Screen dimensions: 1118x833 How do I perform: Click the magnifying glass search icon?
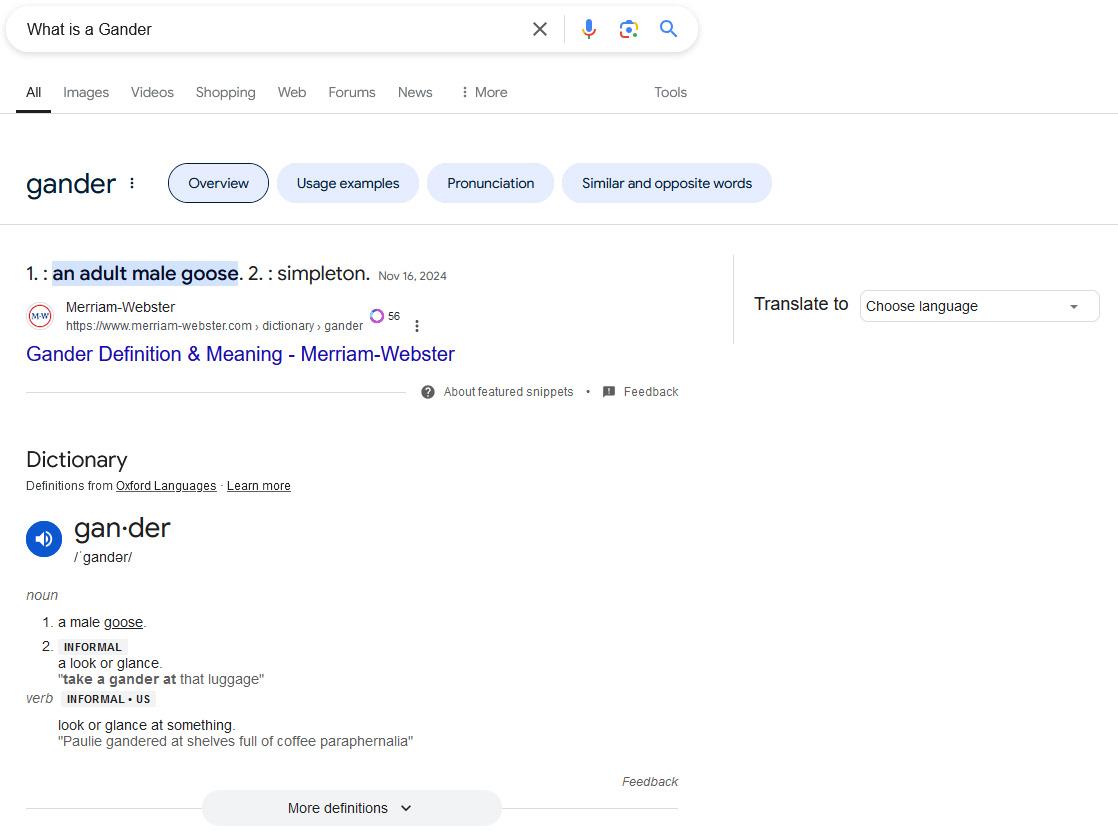668,29
